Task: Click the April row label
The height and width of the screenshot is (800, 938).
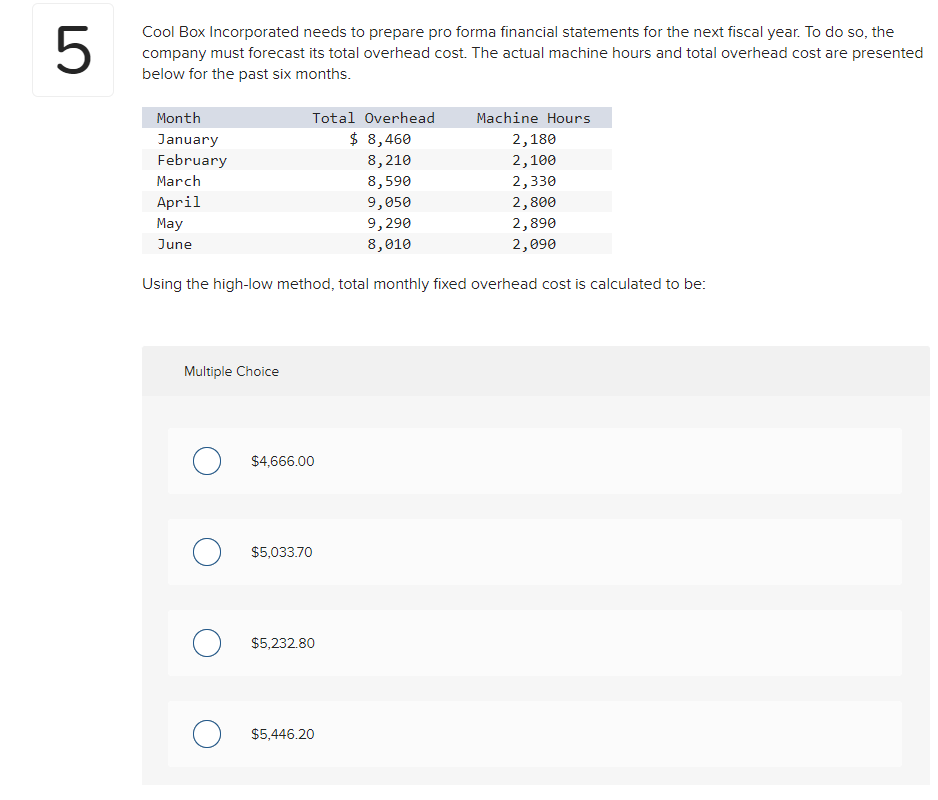Action: pos(179,202)
